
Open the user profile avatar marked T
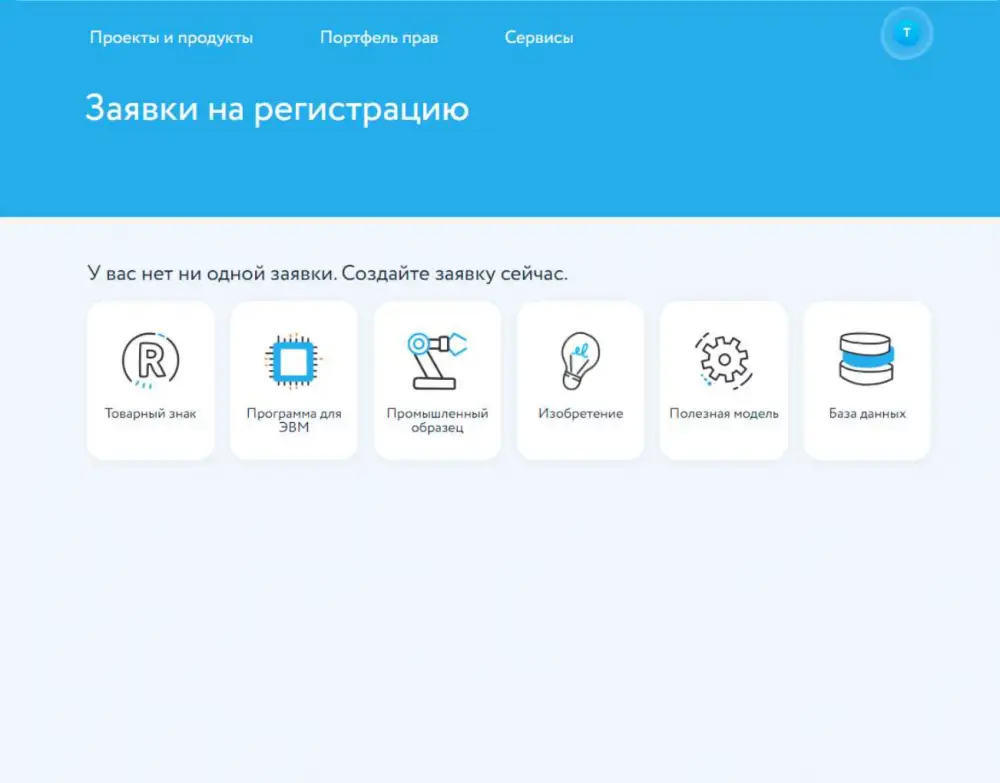click(906, 33)
